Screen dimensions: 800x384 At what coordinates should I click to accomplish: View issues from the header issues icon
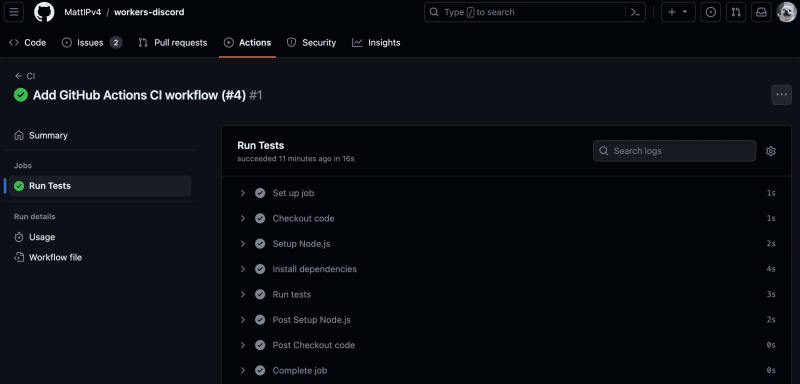(x=710, y=12)
